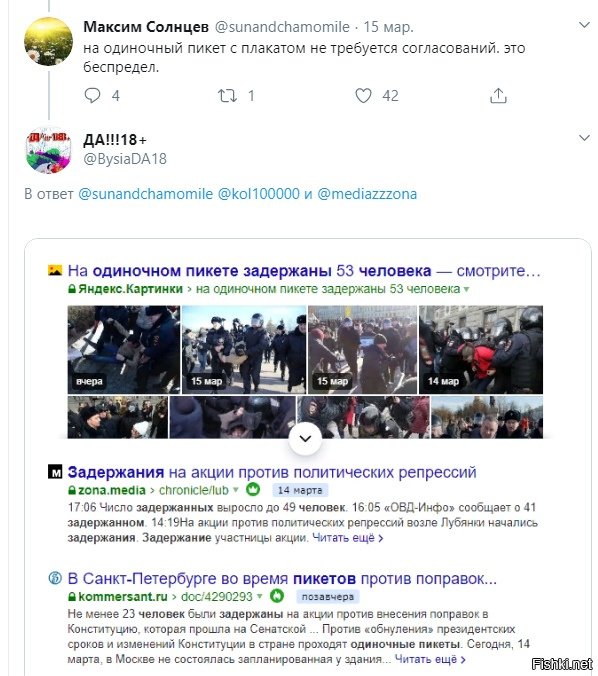
Task: Like the tweet with 42 likes
Action: [363, 95]
